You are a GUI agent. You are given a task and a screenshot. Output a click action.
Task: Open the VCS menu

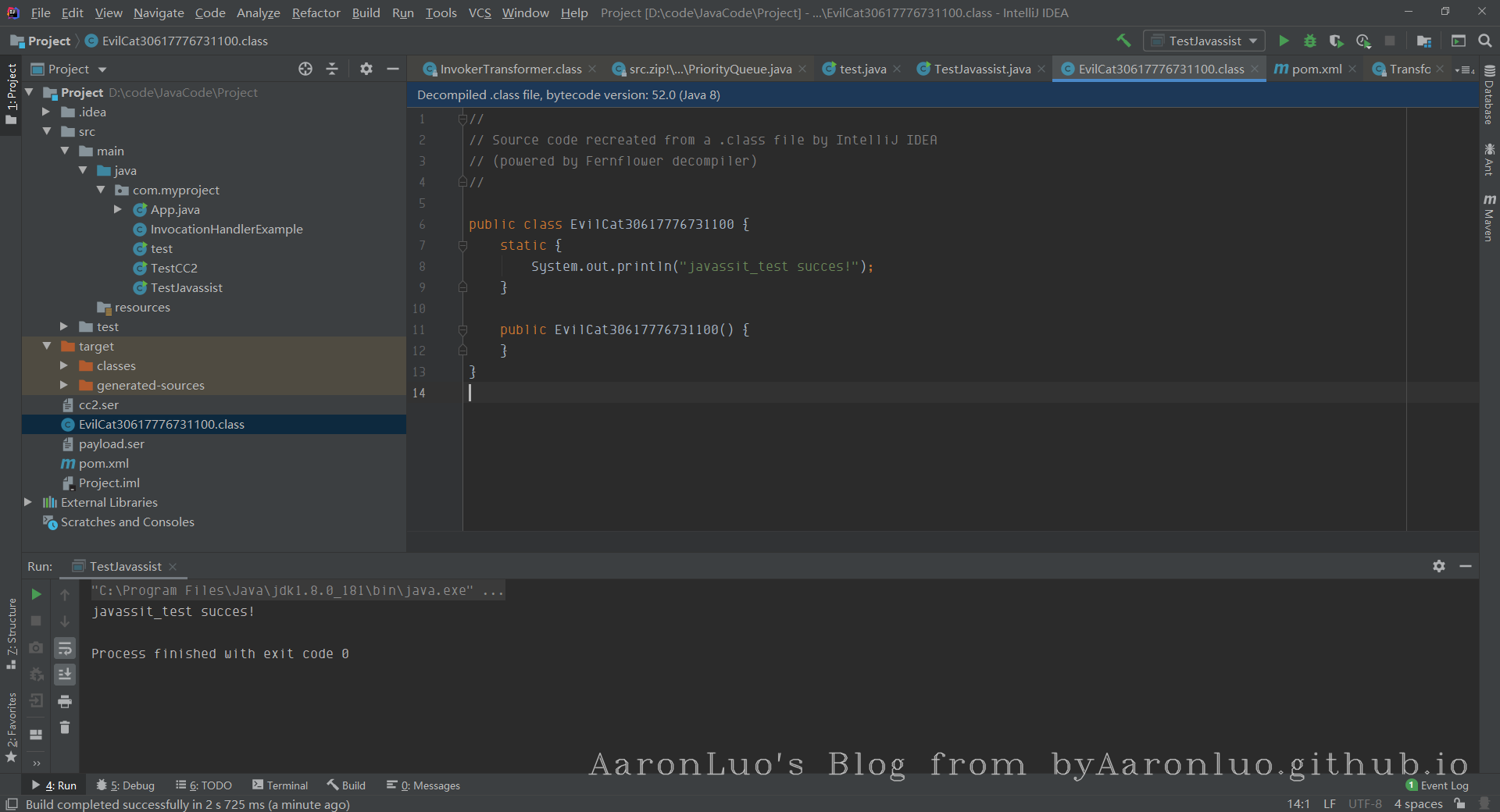(480, 12)
